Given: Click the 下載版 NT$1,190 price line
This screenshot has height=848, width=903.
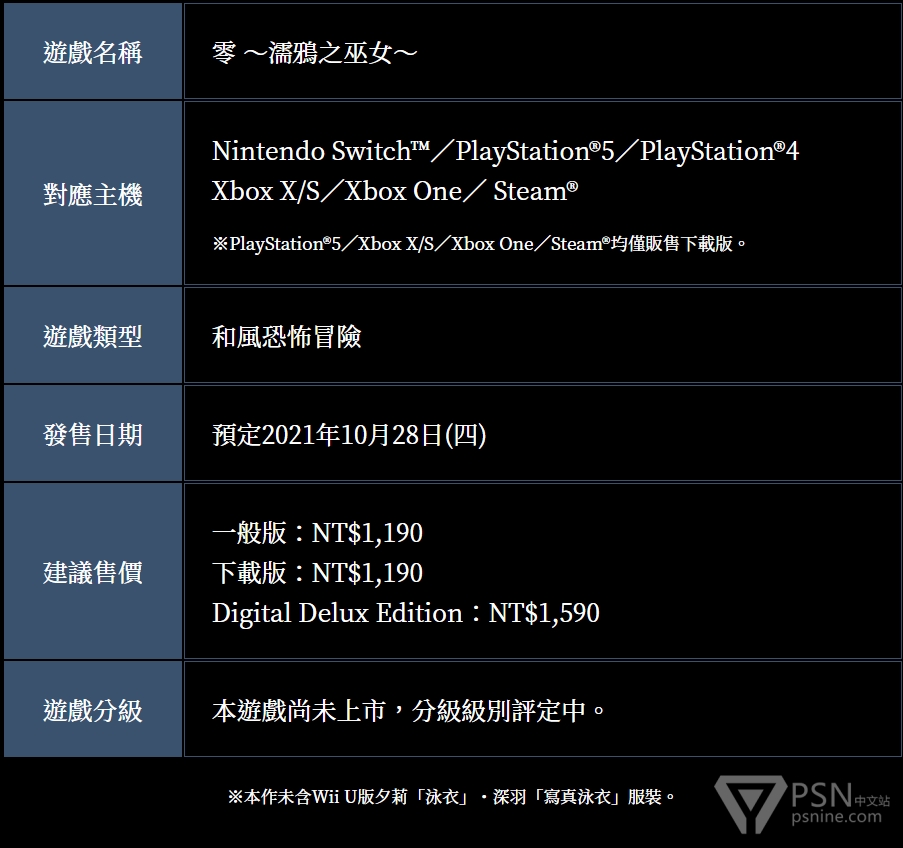Looking at the screenshot, I should click(x=317, y=572).
